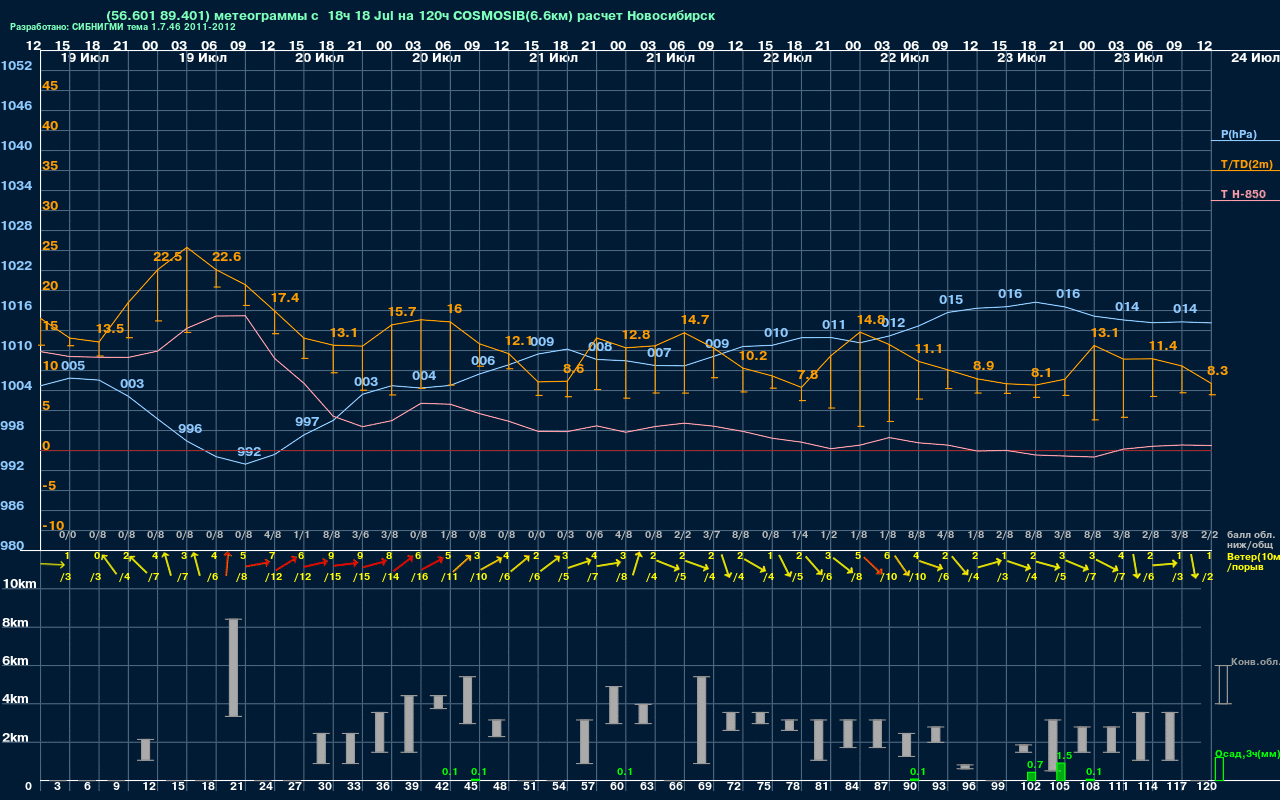Click the 'Осад,3ч(мм)' precipitation legend label
The image size is (1280, 800).
click(1246, 753)
